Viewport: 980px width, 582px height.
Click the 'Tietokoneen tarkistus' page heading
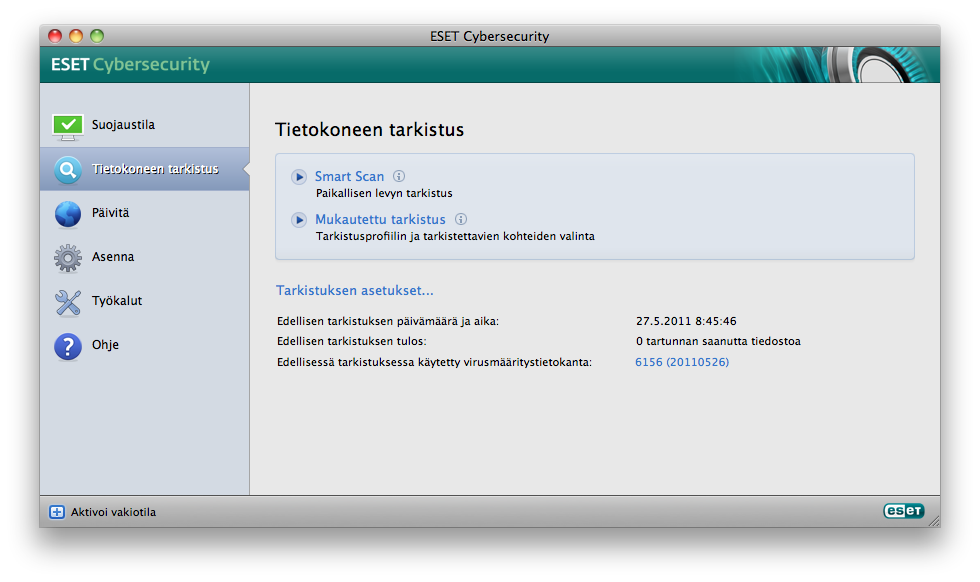[369, 129]
